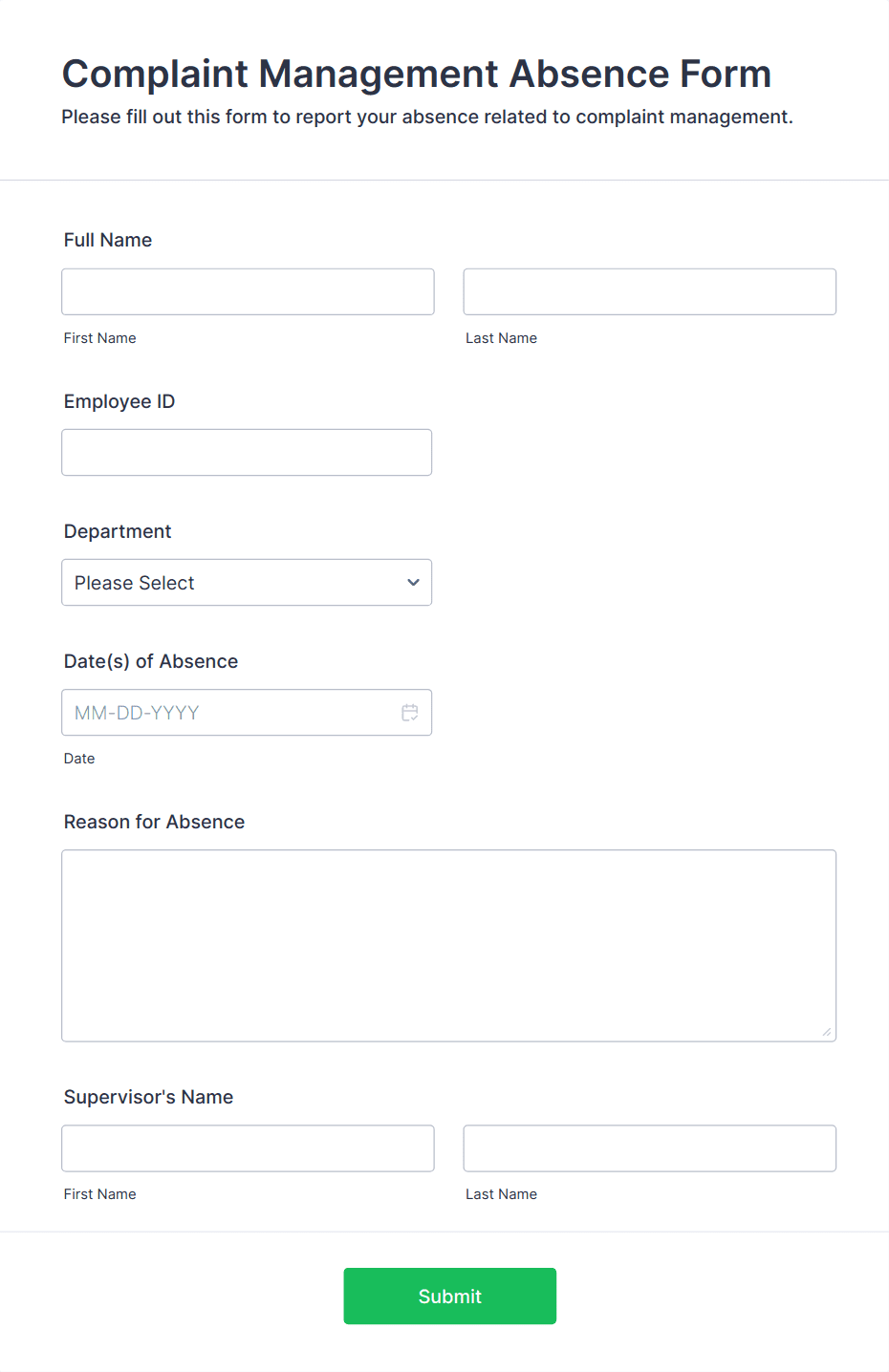Click the Full Name last name field

[649, 291]
